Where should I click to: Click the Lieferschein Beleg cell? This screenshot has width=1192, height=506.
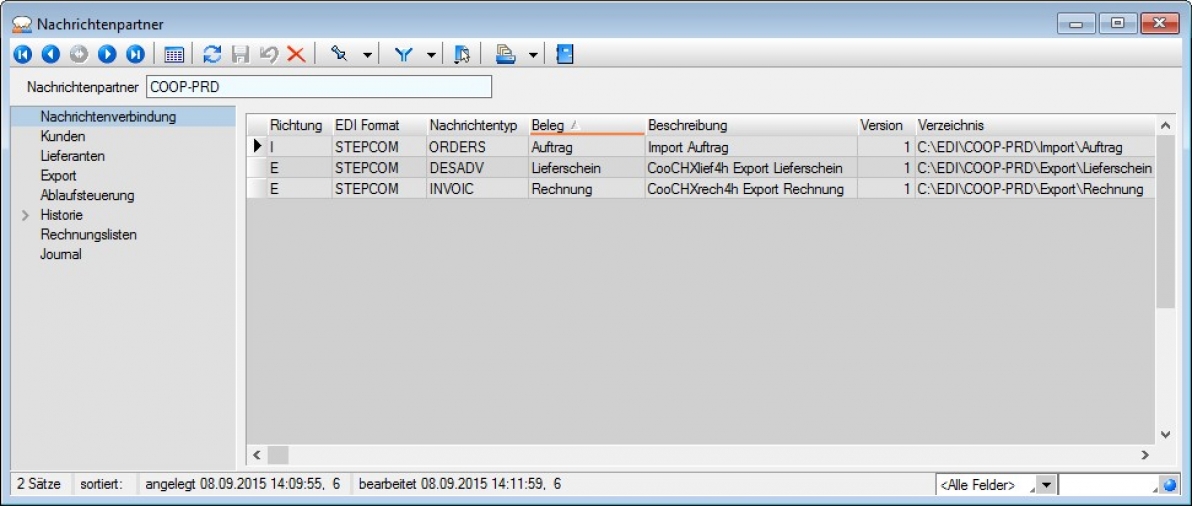tap(586, 168)
